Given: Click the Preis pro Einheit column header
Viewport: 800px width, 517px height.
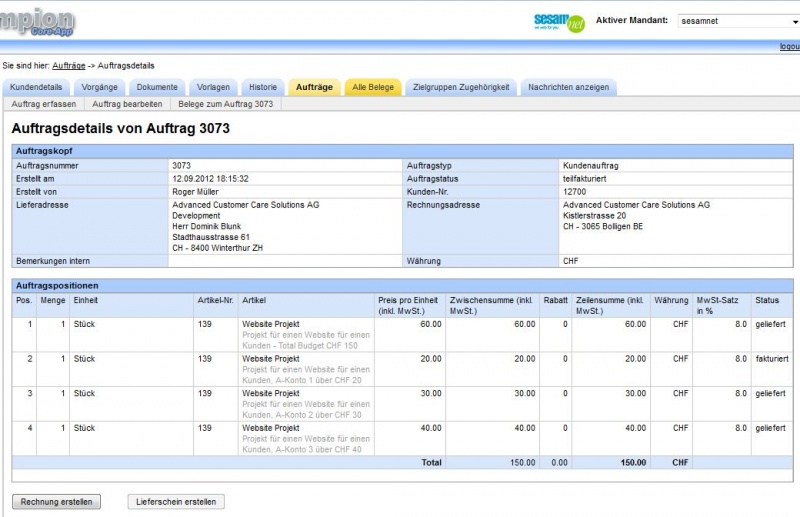Looking at the screenshot, I should click(408, 305).
